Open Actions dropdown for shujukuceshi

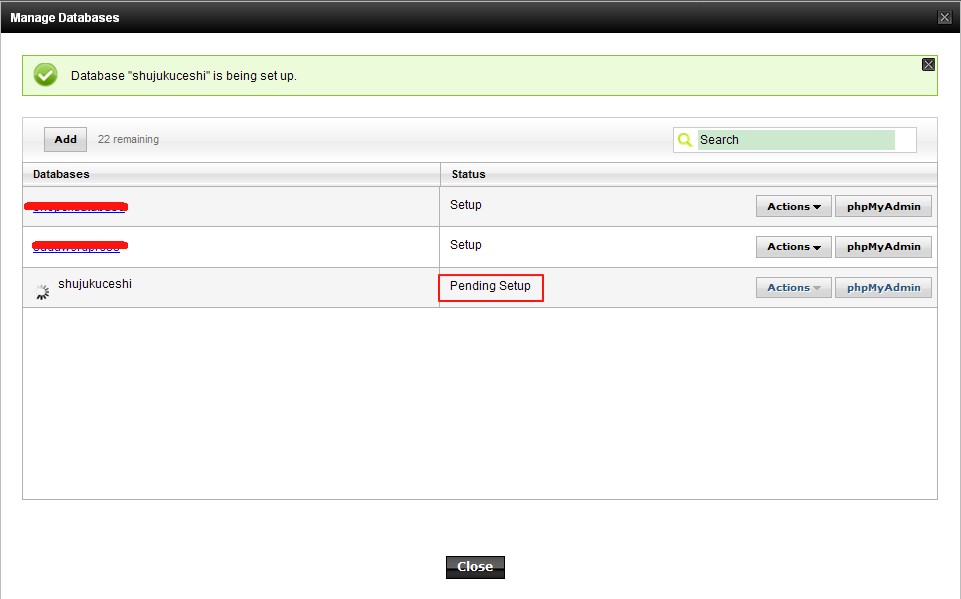click(794, 288)
